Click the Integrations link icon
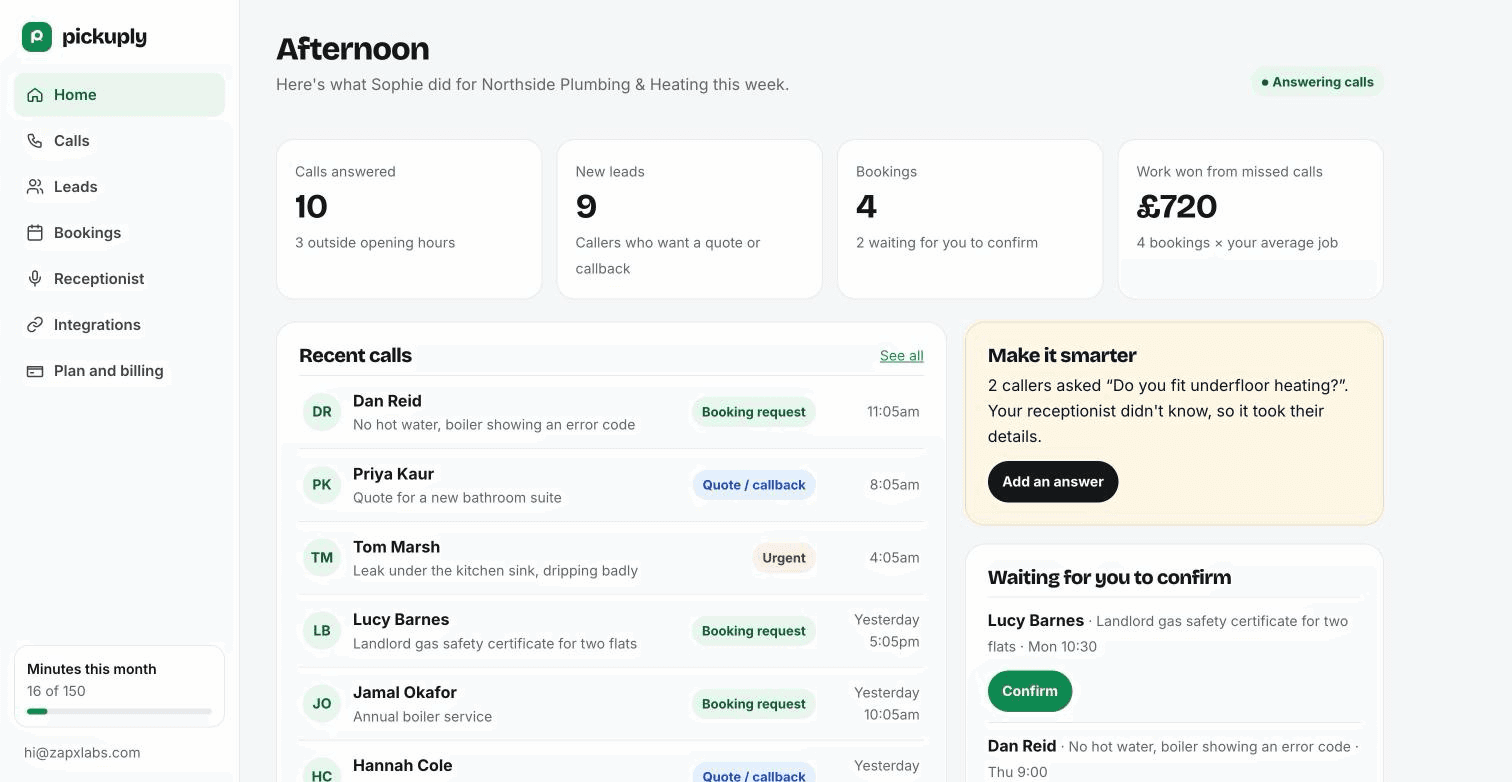The image size is (1512, 782). (35, 325)
